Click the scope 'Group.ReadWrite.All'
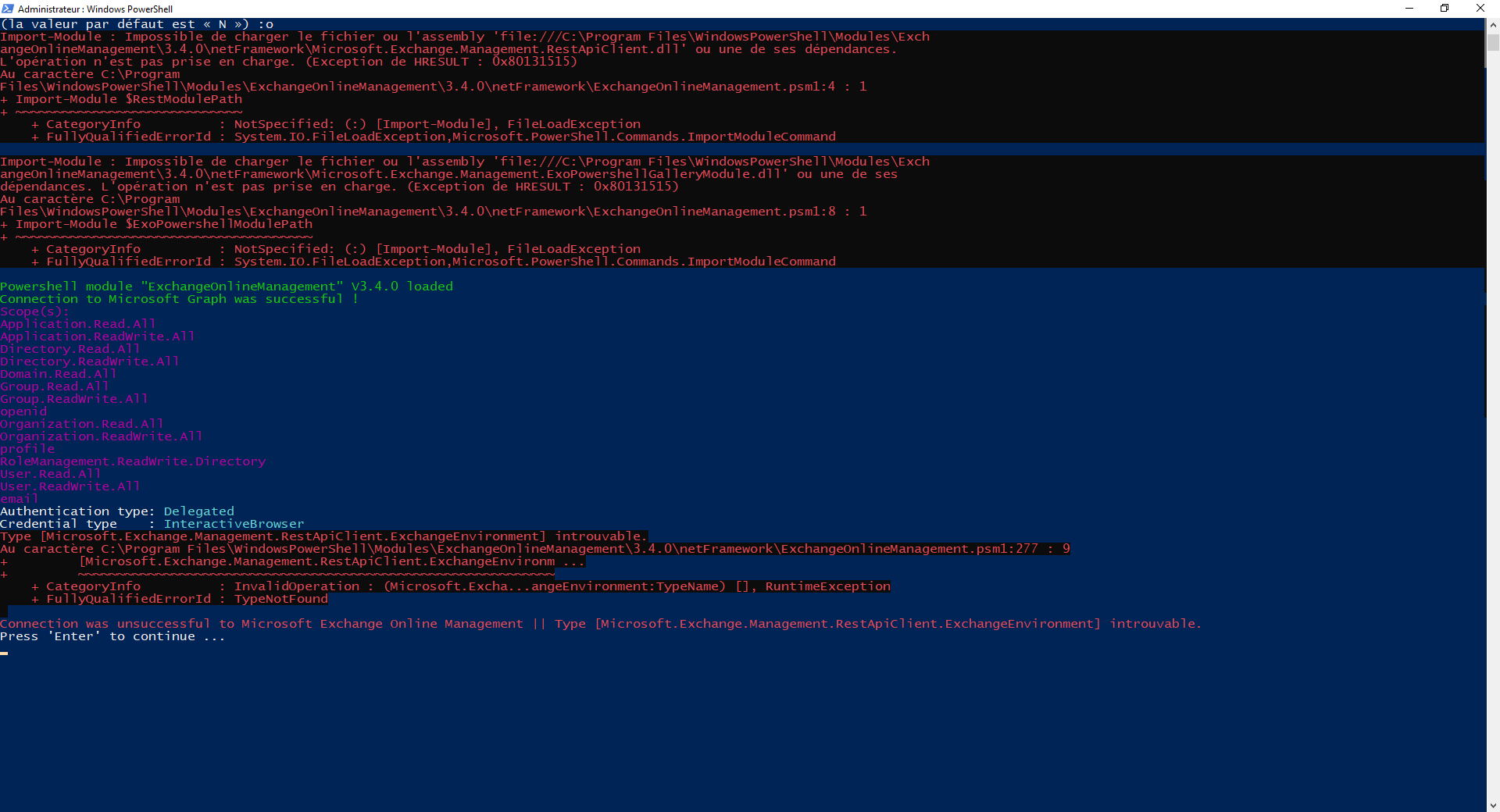The height and width of the screenshot is (812, 1500). coord(74,399)
